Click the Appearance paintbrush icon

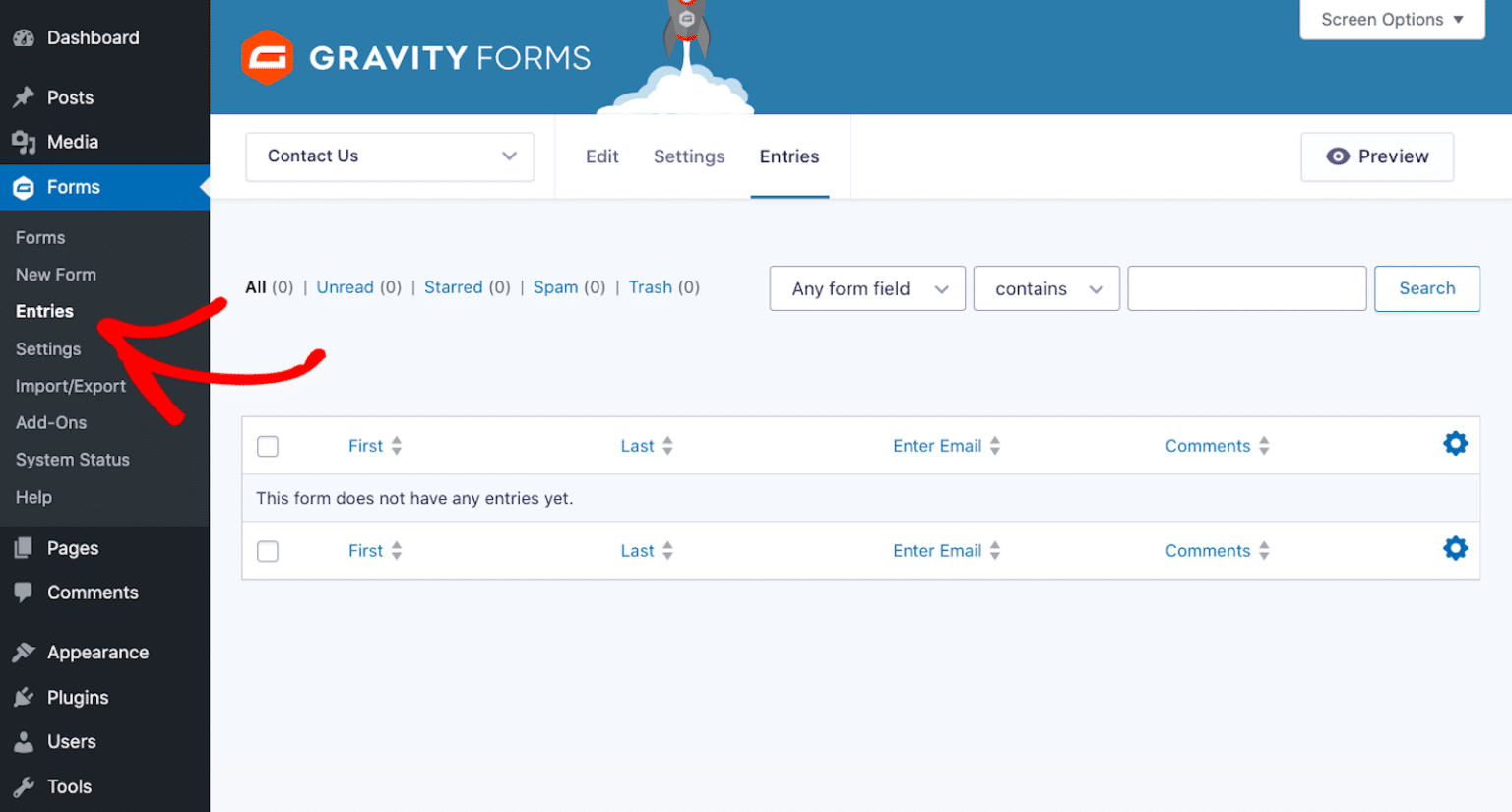(23, 652)
